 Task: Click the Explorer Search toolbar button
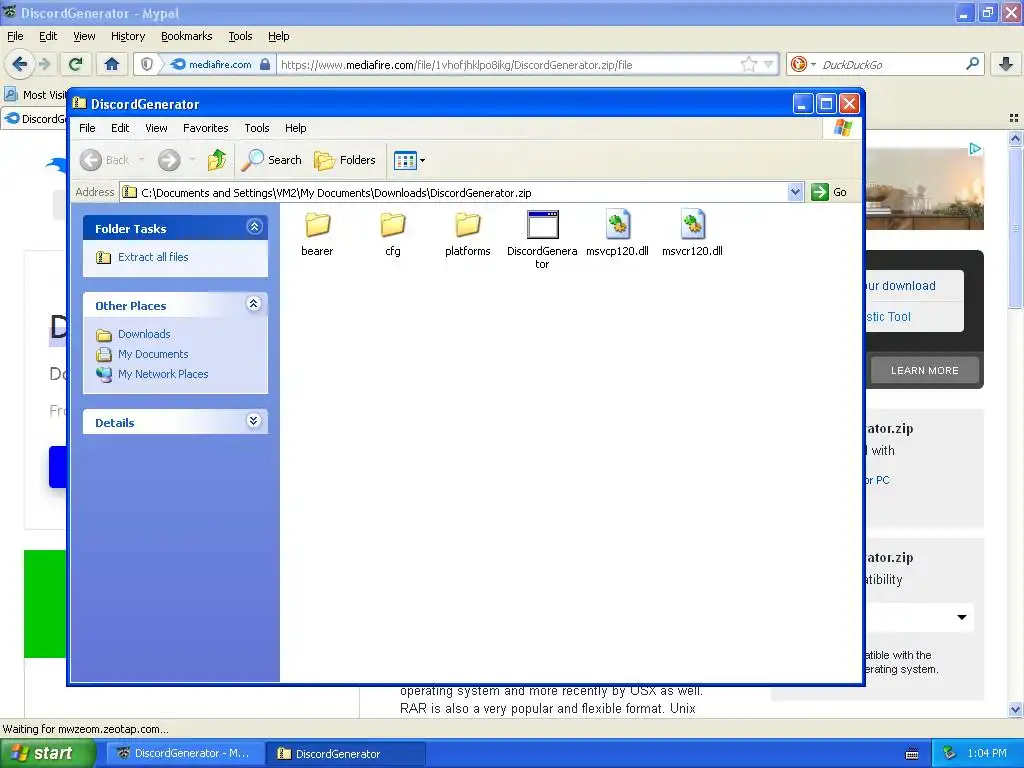pyautogui.click(x=272, y=160)
